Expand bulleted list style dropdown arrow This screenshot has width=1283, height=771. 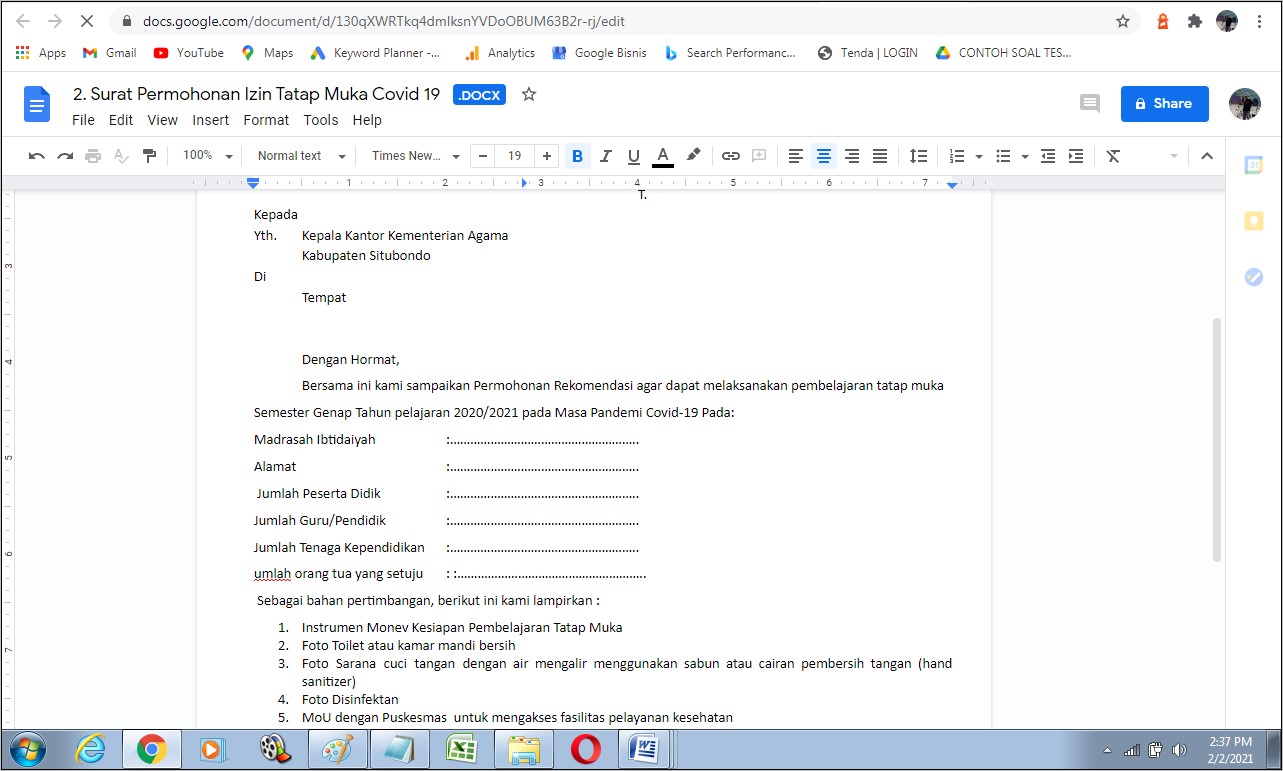[1025, 157]
